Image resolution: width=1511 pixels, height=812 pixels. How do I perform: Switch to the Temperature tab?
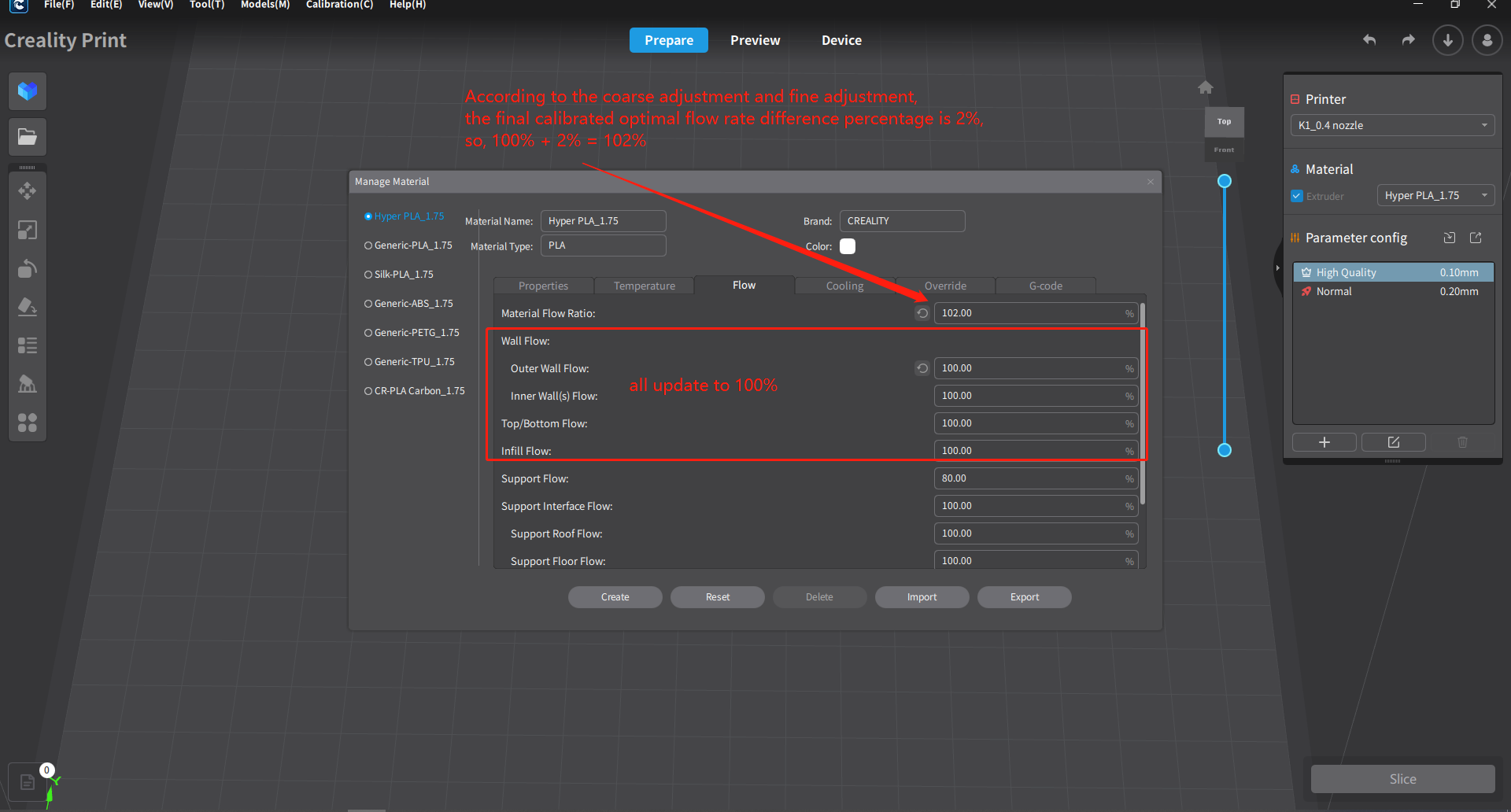(645, 286)
